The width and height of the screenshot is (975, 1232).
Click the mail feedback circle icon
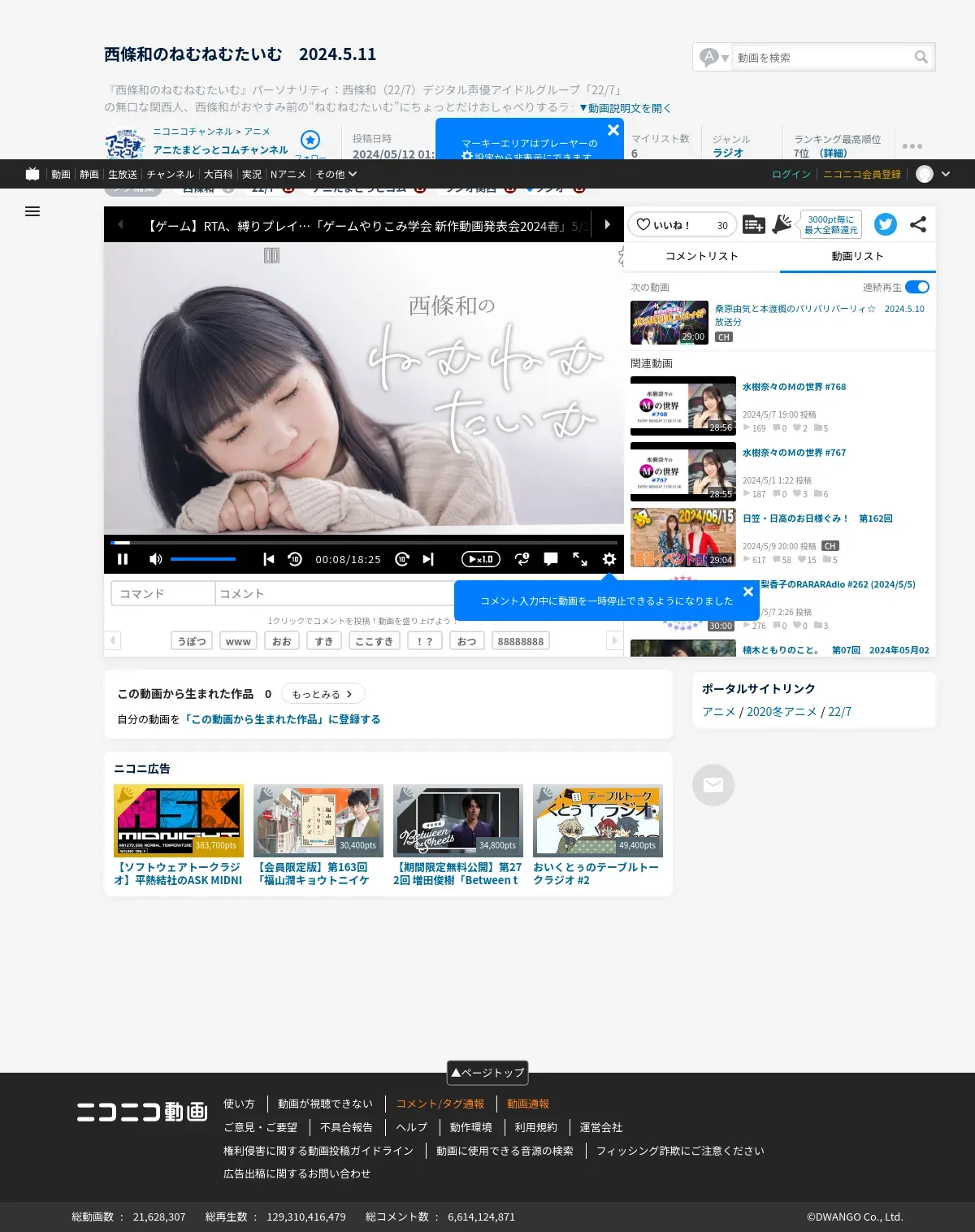[713, 784]
